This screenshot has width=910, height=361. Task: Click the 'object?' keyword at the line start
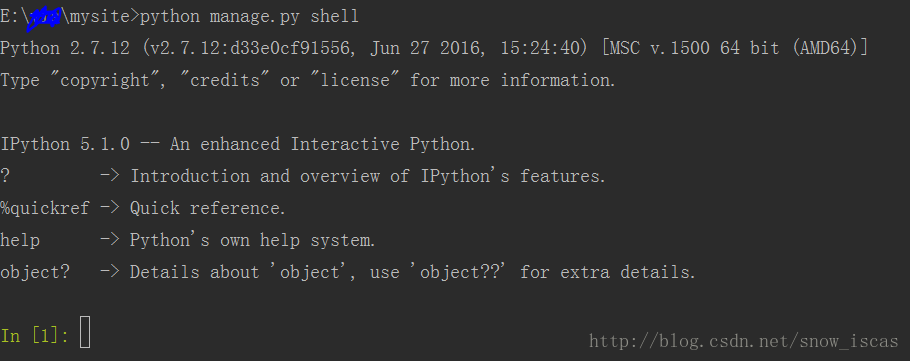[35, 272]
